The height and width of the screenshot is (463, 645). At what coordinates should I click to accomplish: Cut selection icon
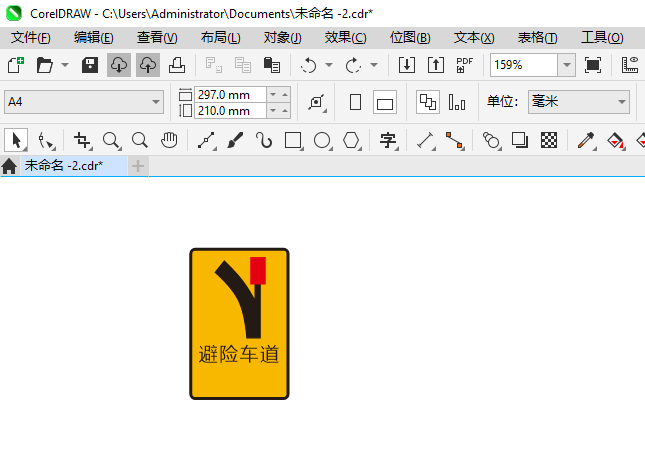point(213,65)
